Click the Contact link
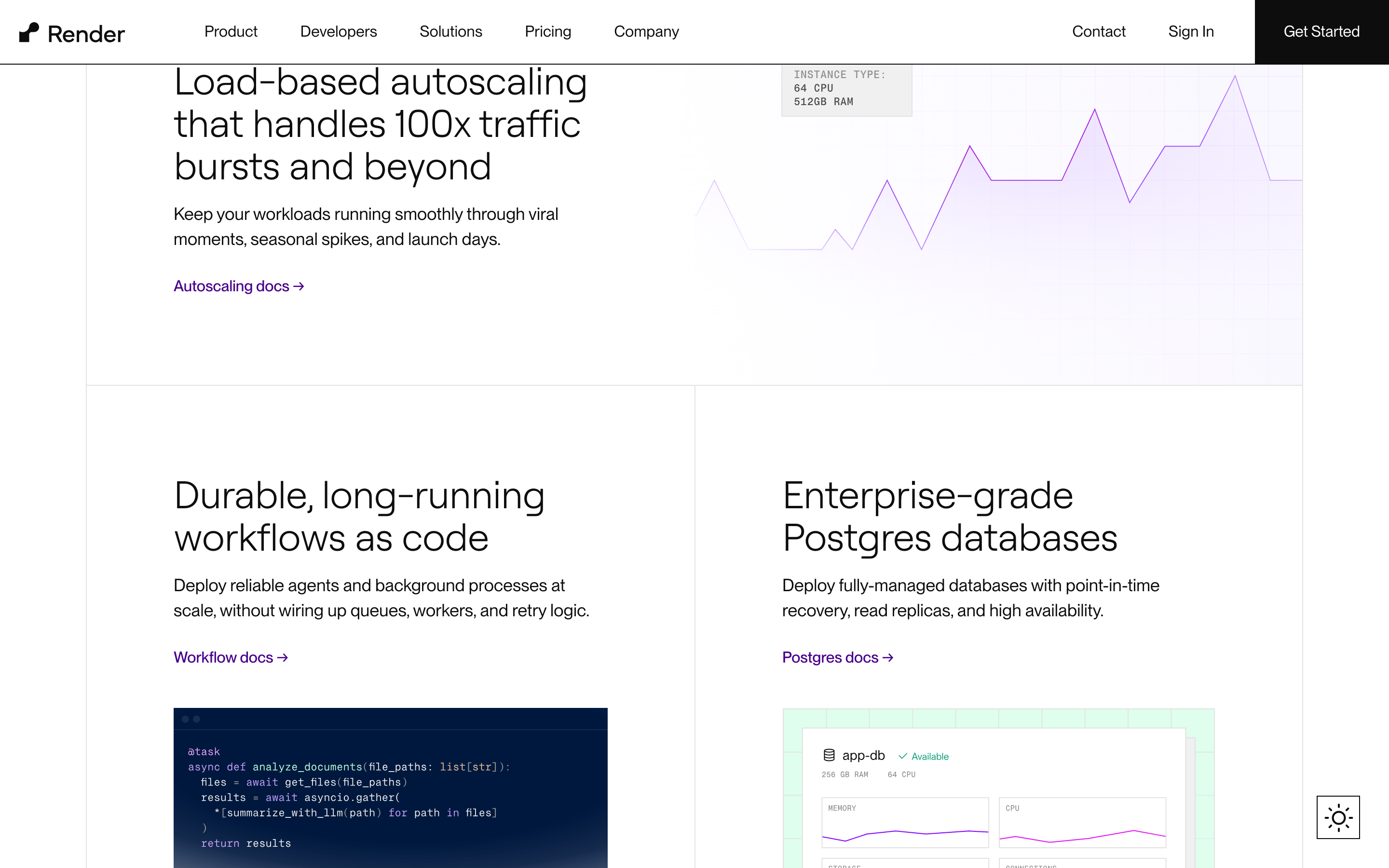Screen dimensions: 1389x868 pos(1099,31)
